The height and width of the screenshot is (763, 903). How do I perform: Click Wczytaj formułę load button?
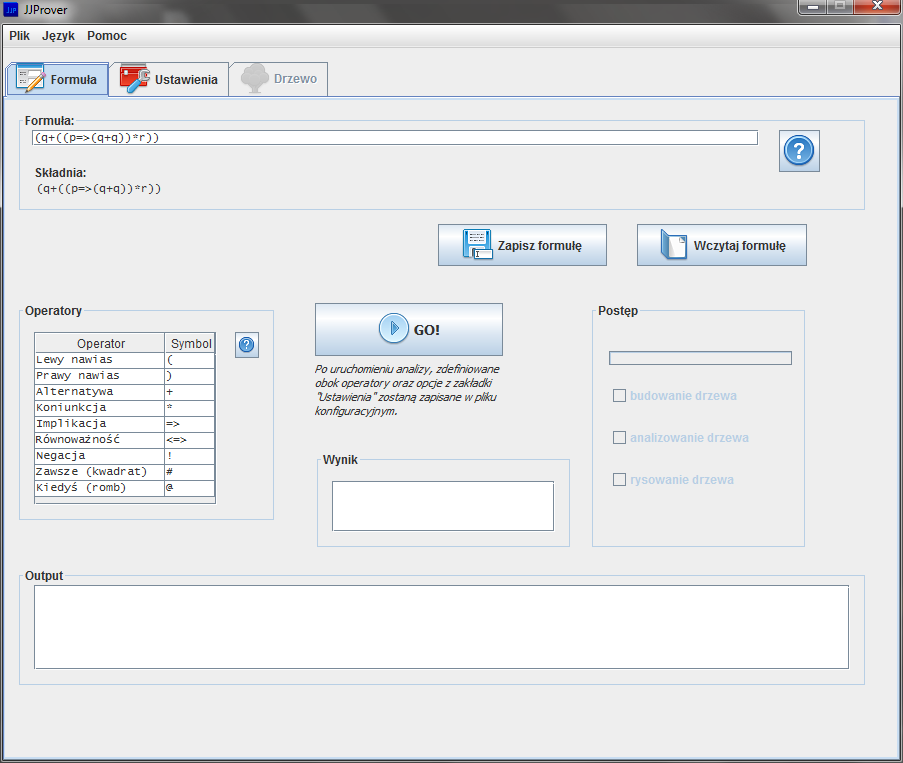pyautogui.click(x=721, y=245)
